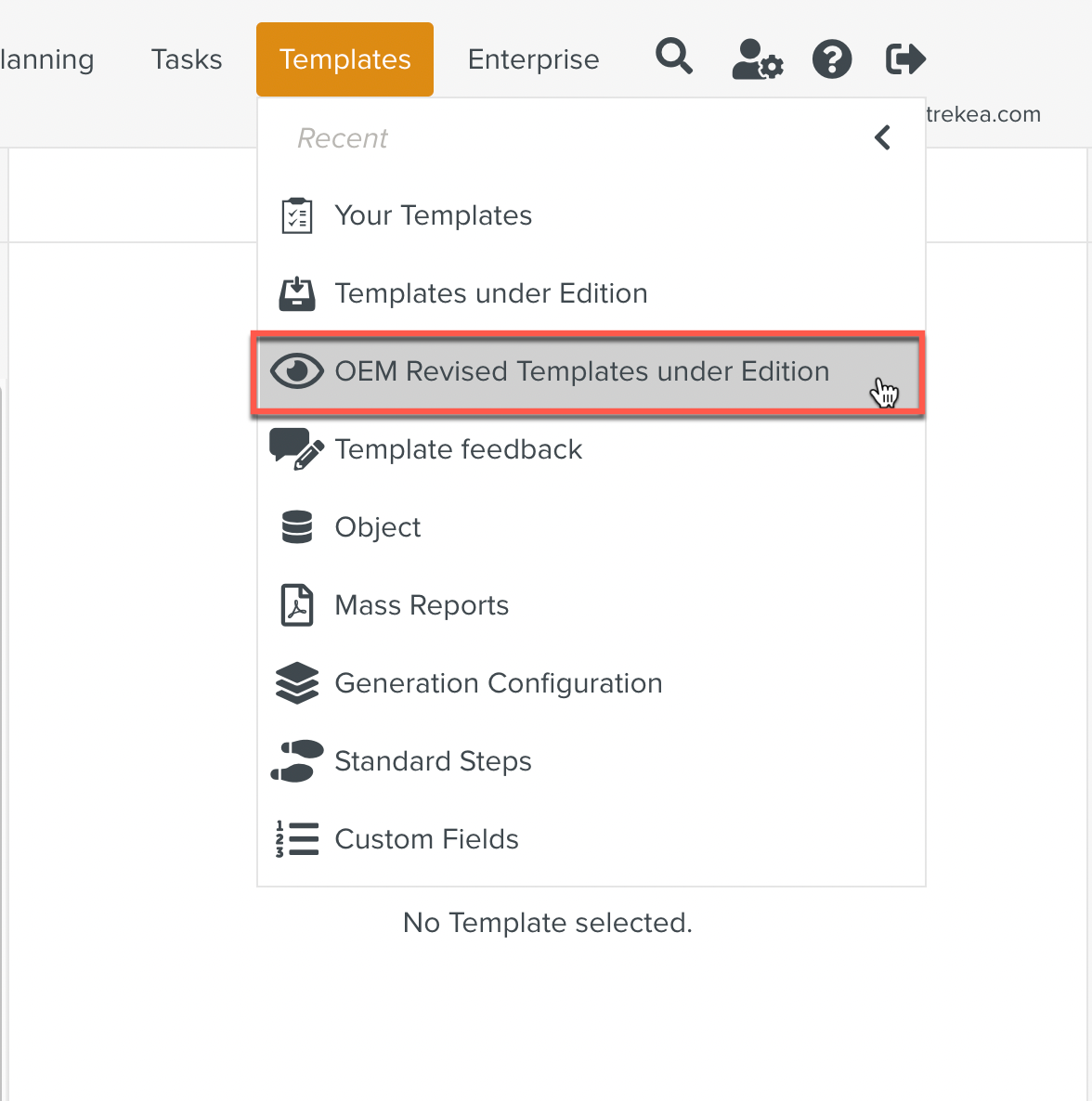Click the Object database icon
The width and height of the screenshot is (1092, 1101).
click(297, 527)
